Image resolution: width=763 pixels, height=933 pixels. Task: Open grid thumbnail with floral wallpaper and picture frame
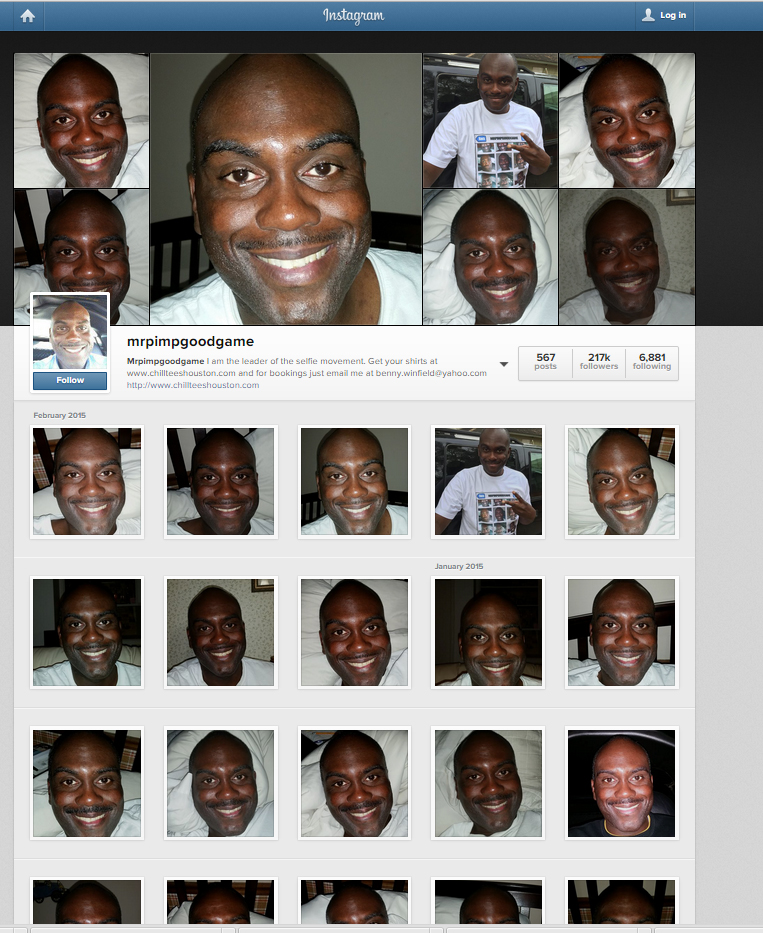click(220, 633)
